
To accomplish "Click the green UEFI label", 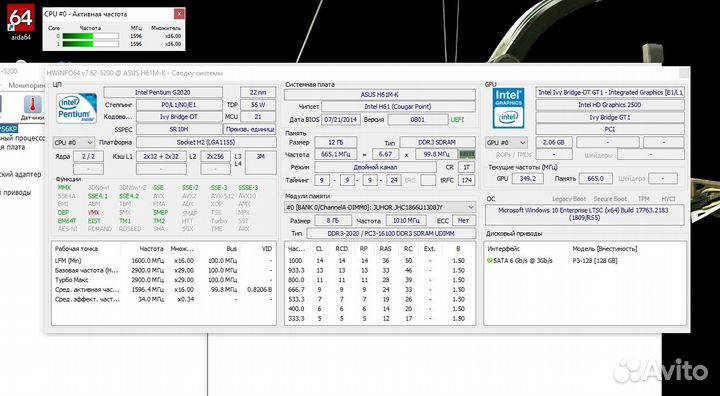I will pos(457,119).
